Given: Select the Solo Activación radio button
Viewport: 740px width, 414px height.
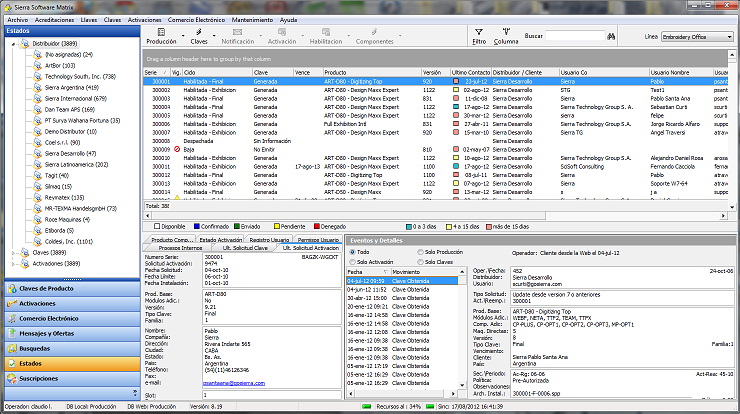Looking at the screenshot, I should [x=352, y=262].
